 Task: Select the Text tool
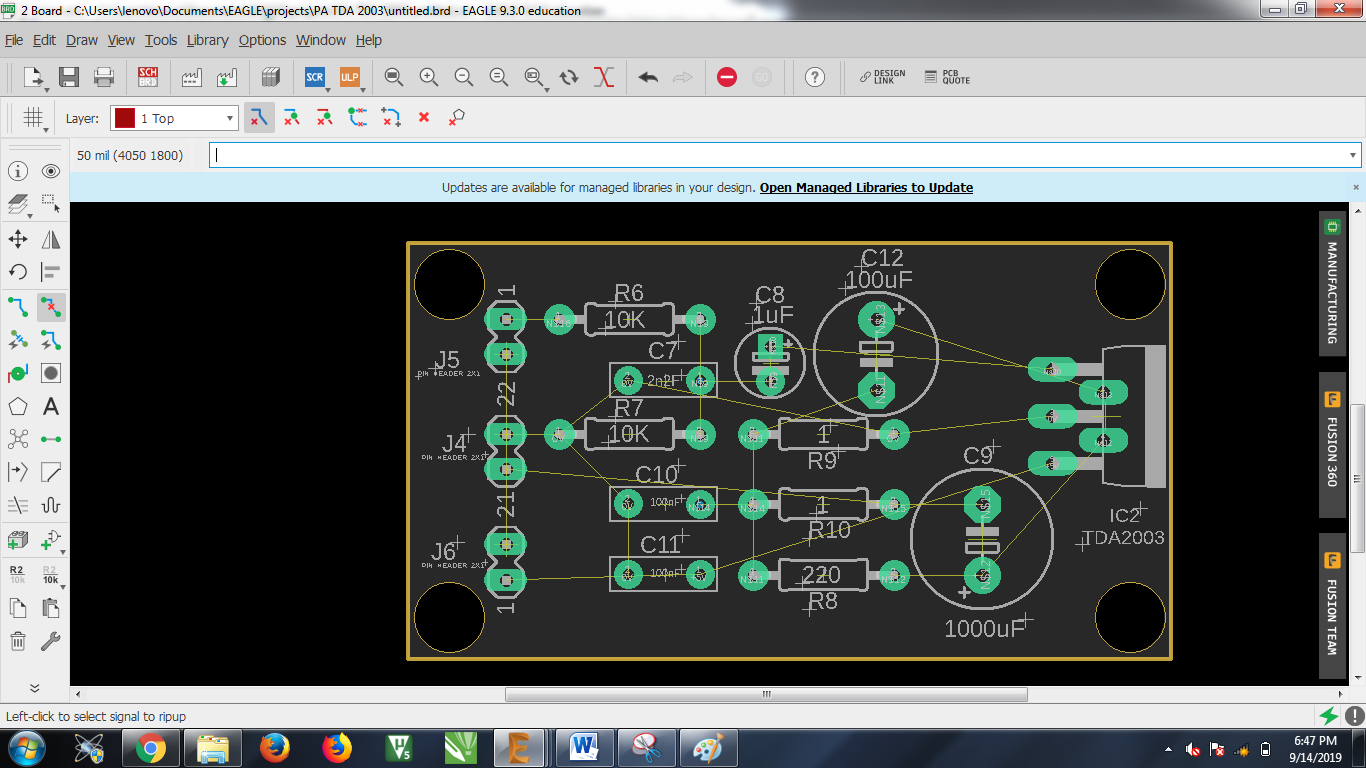[x=51, y=407]
